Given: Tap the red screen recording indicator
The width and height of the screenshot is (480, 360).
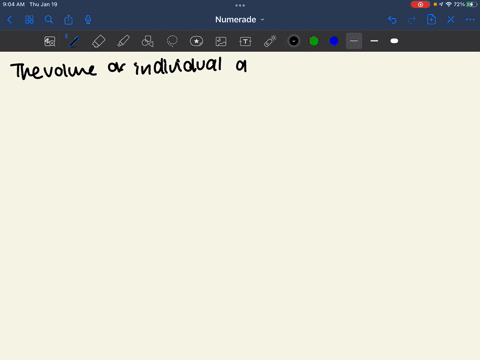Looking at the screenshot, I should click(x=420, y=4).
